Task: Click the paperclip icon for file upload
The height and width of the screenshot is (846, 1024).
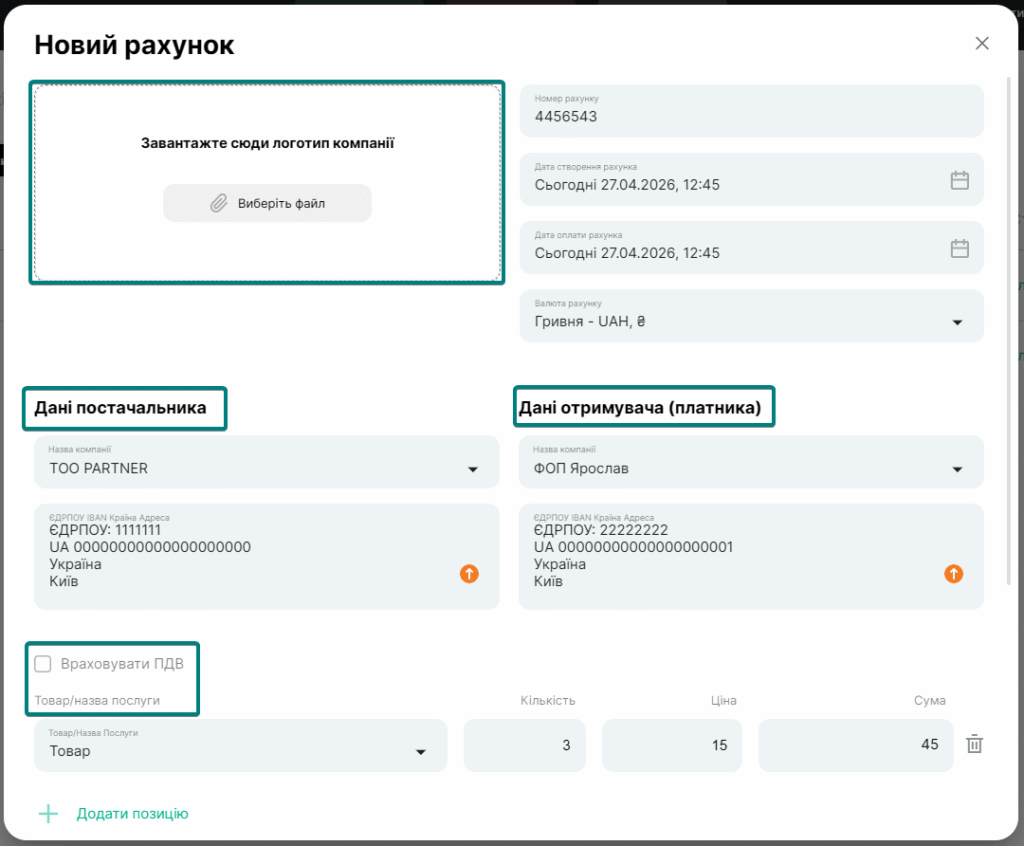Action: (218, 203)
